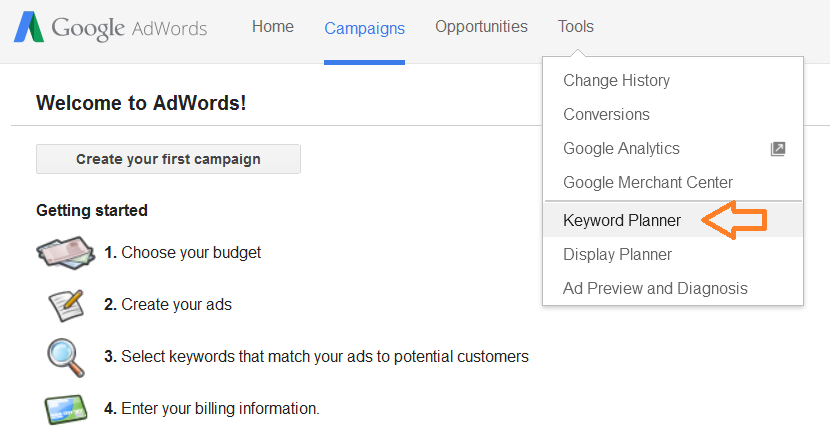Click the money bills budget icon
830x430 pixels.
66,253
